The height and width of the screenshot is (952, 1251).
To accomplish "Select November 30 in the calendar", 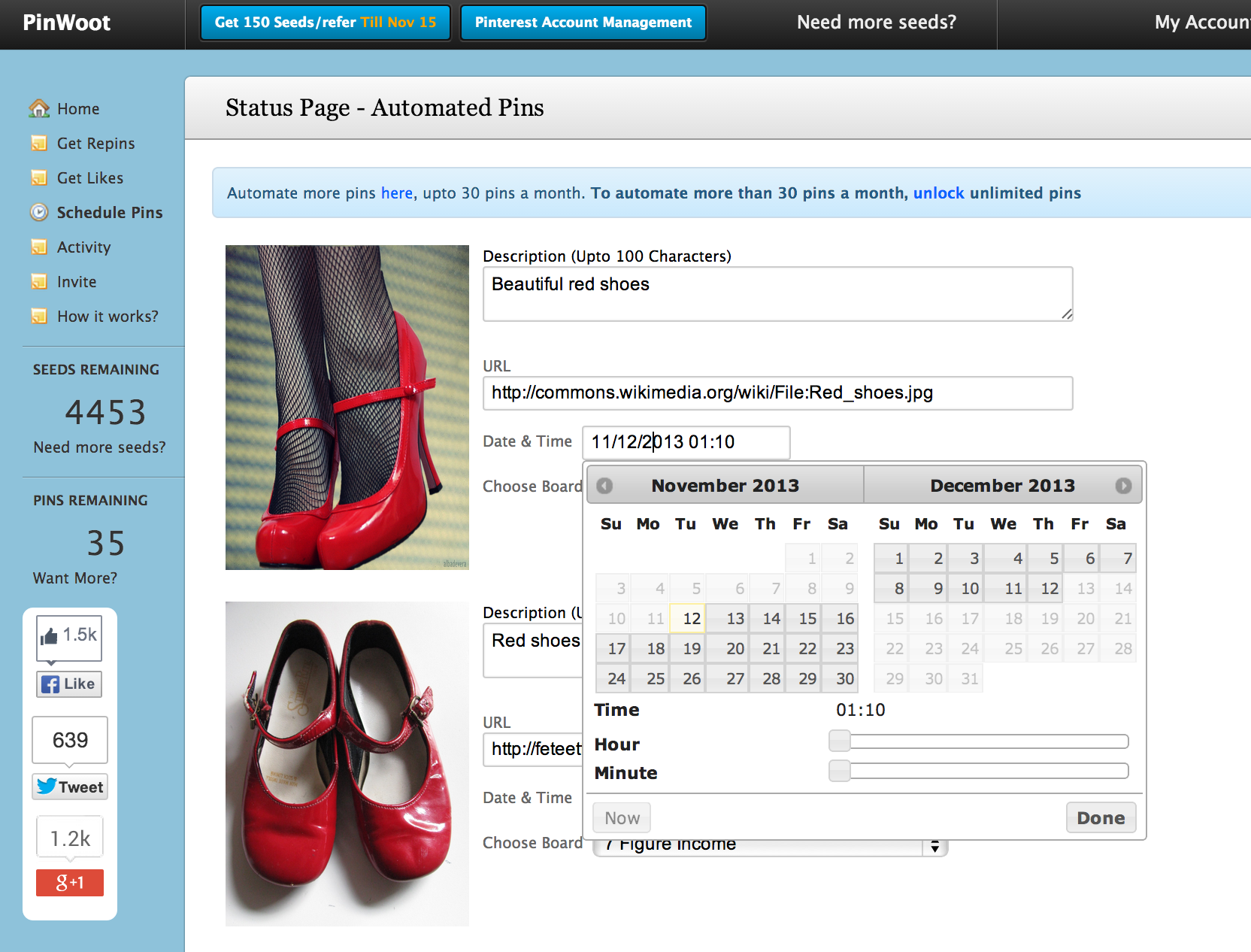I will 840,679.
